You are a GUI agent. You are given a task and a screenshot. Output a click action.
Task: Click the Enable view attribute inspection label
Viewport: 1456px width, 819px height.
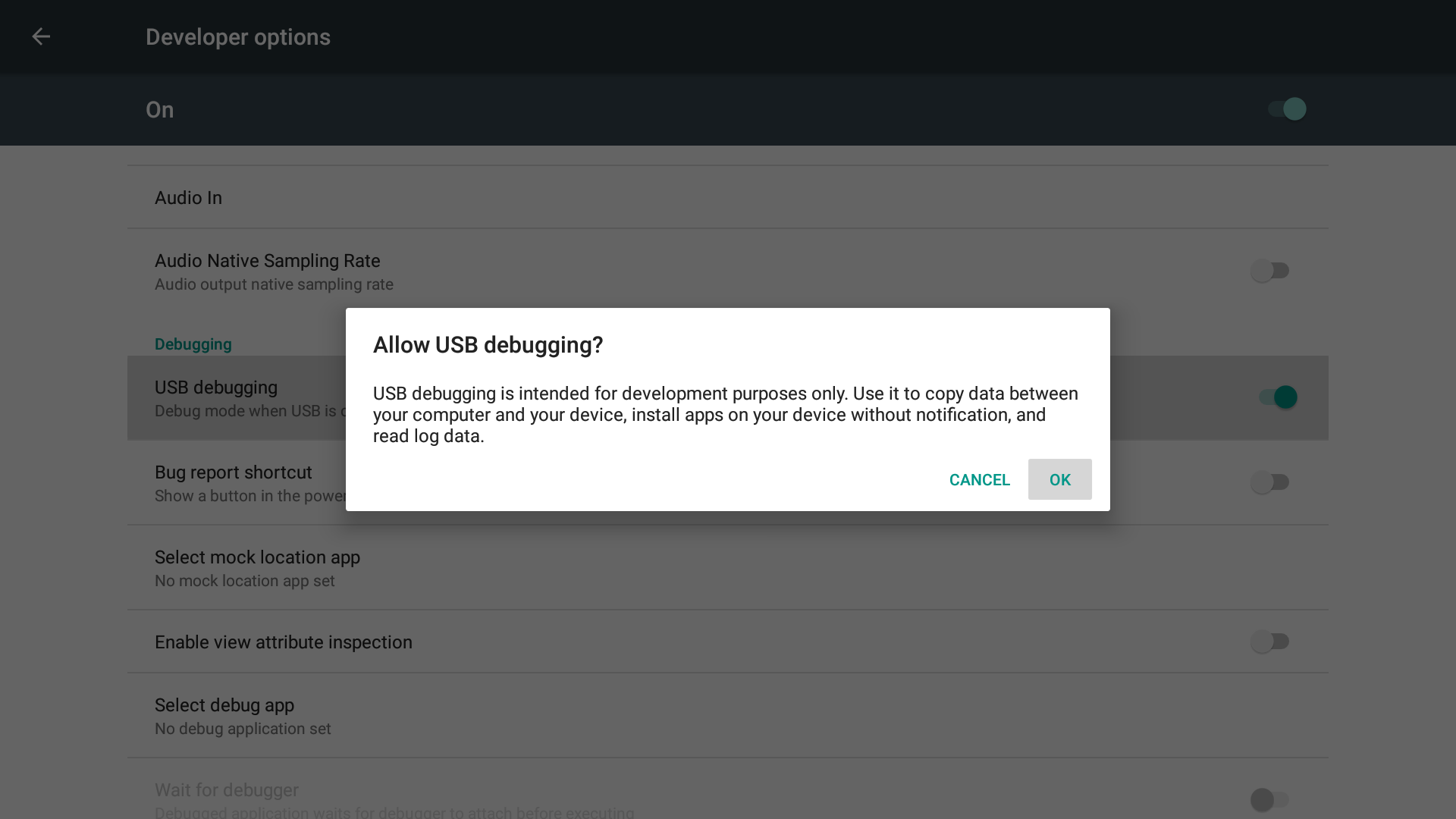284,642
